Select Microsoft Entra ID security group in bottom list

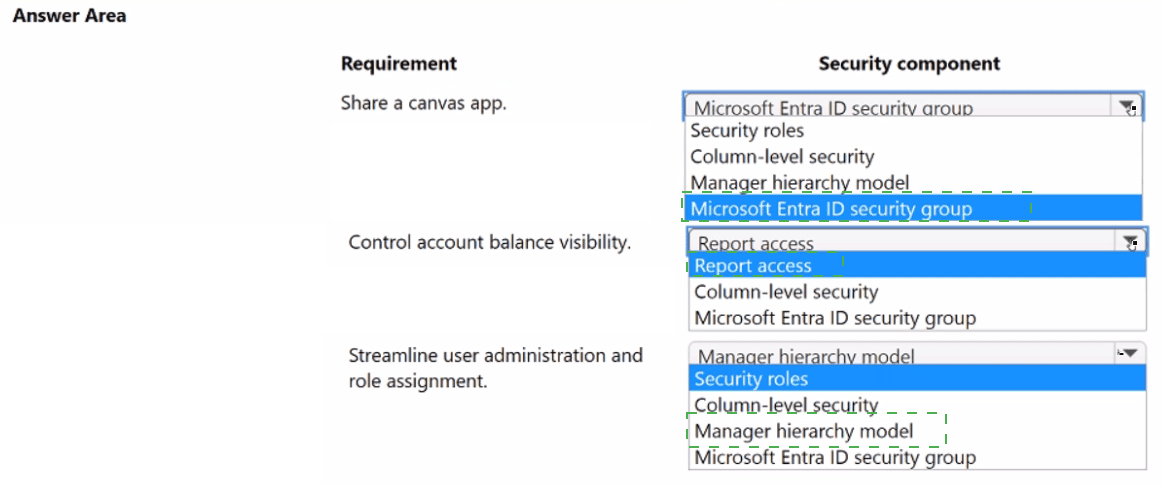point(835,457)
